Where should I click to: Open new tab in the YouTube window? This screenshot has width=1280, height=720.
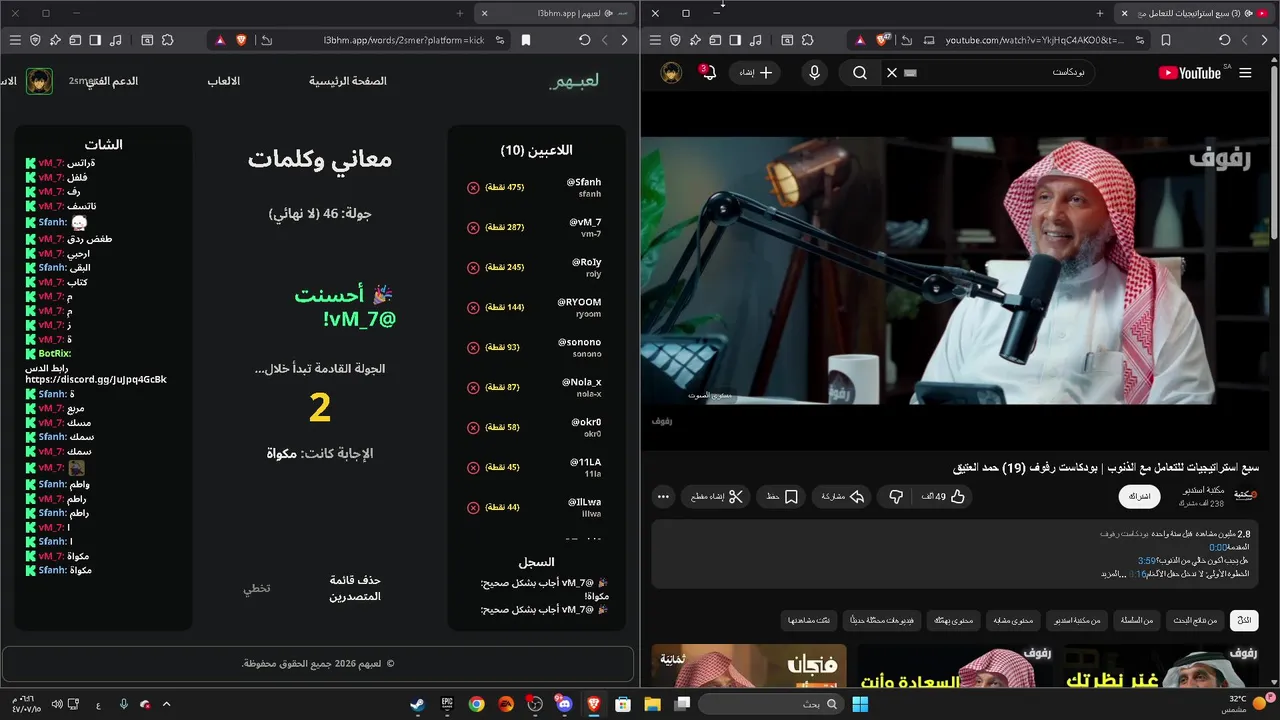pos(1100,13)
